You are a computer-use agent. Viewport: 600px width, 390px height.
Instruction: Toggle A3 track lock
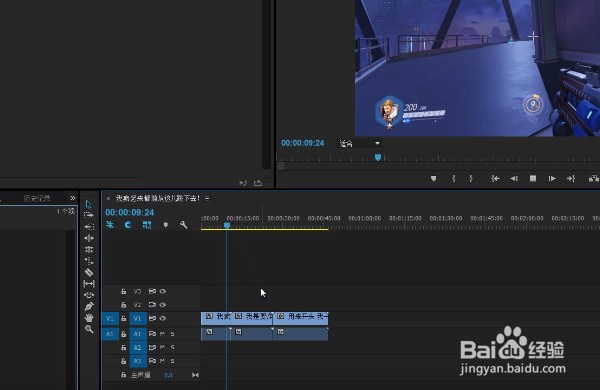[x=124, y=361]
